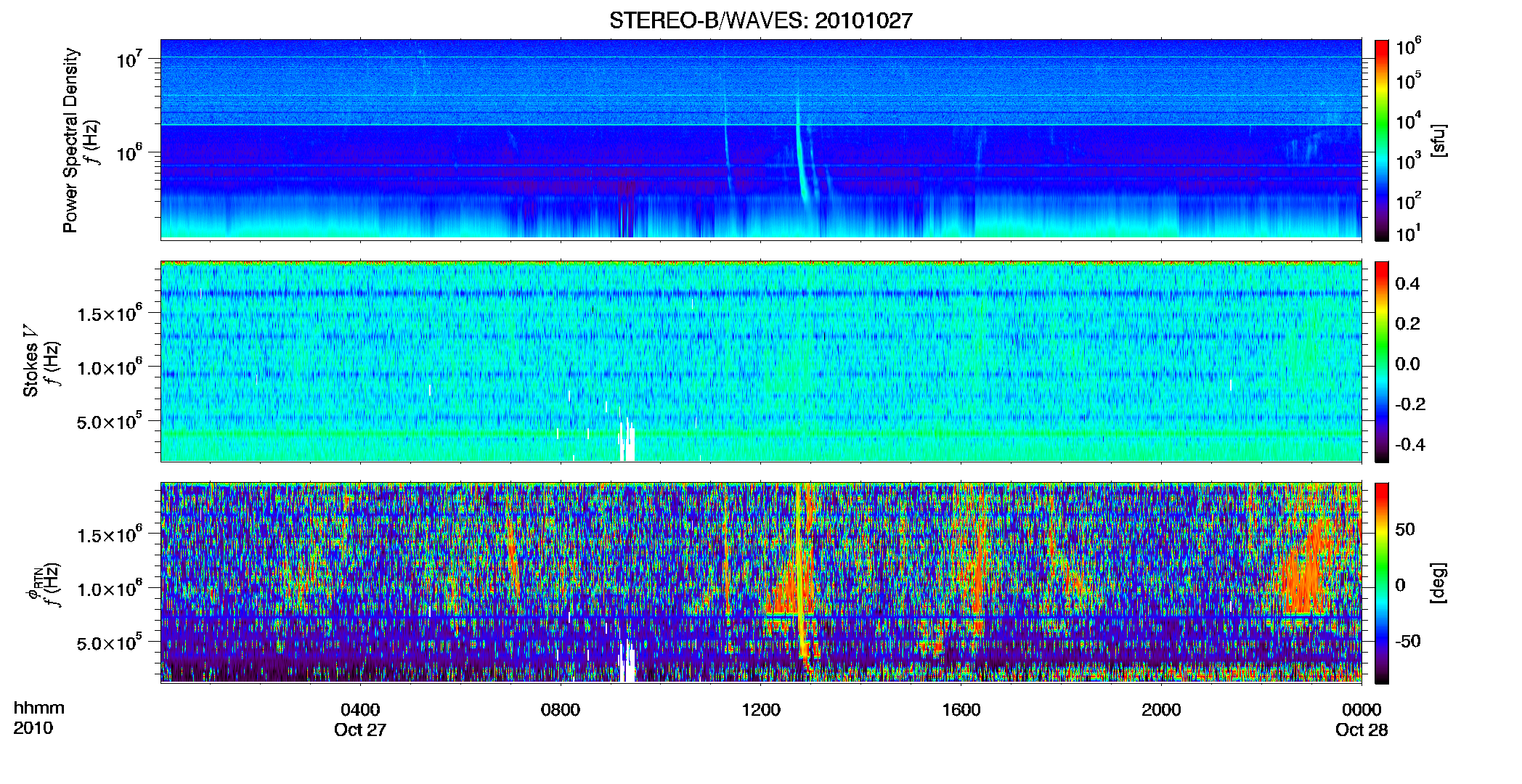Viewport: 1522px width, 784px height.
Task: Click the 2000 time axis label
Action: click(x=1161, y=709)
